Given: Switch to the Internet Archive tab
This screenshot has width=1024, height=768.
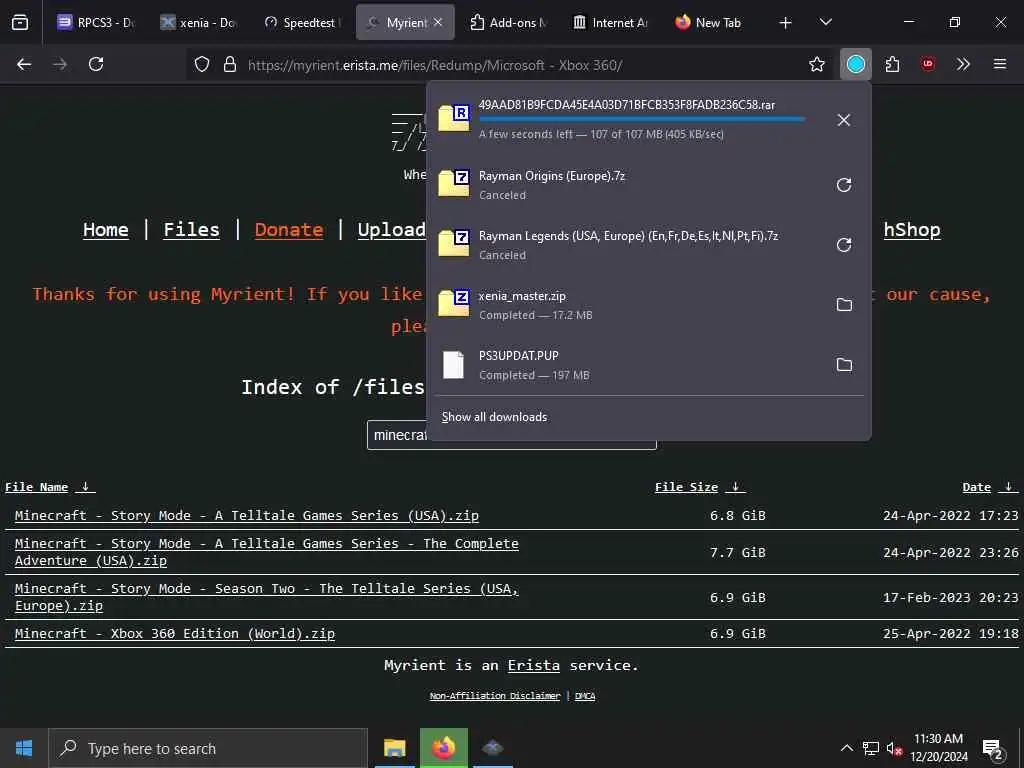Looking at the screenshot, I should tap(611, 22).
